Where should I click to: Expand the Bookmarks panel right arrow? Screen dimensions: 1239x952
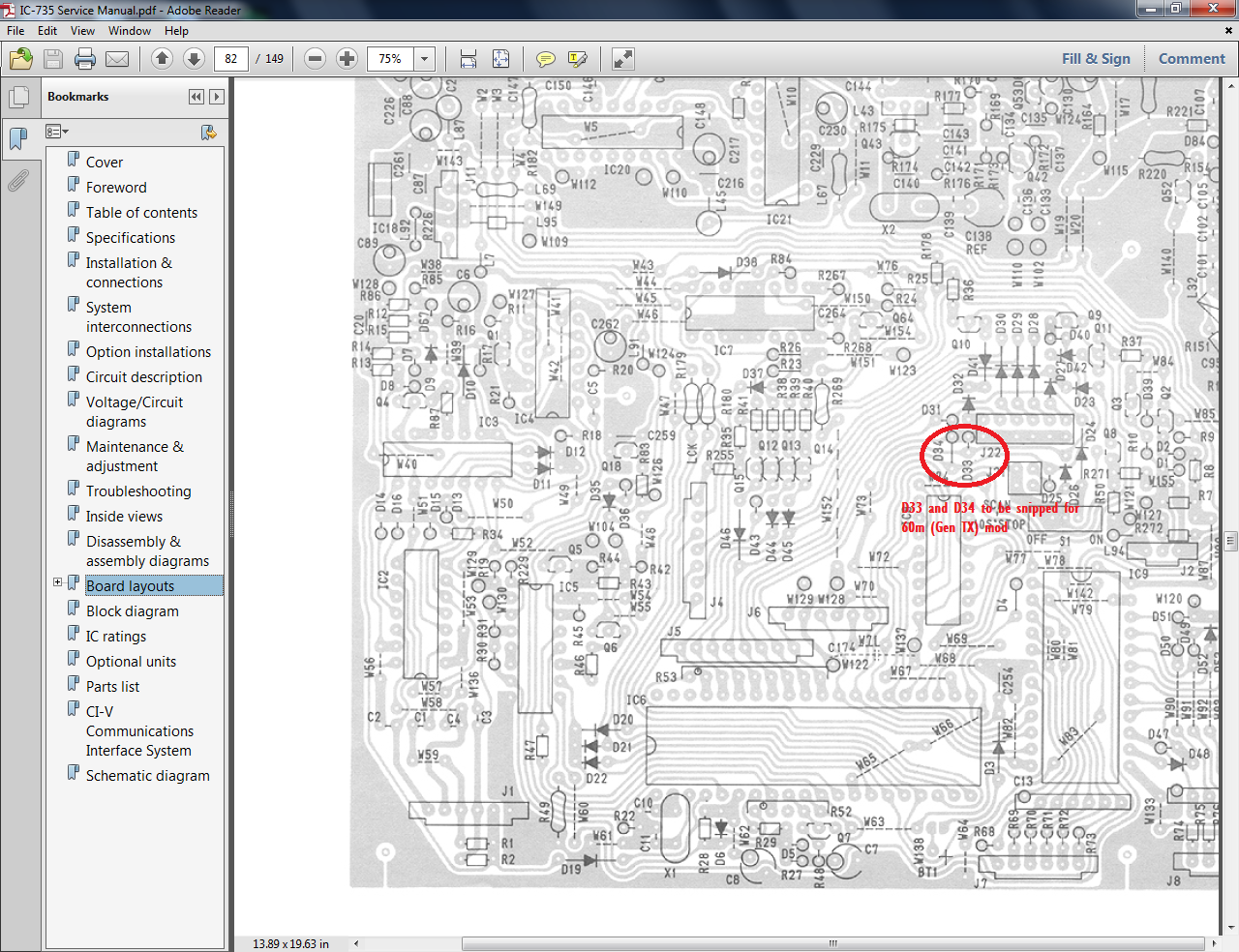point(217,97)
